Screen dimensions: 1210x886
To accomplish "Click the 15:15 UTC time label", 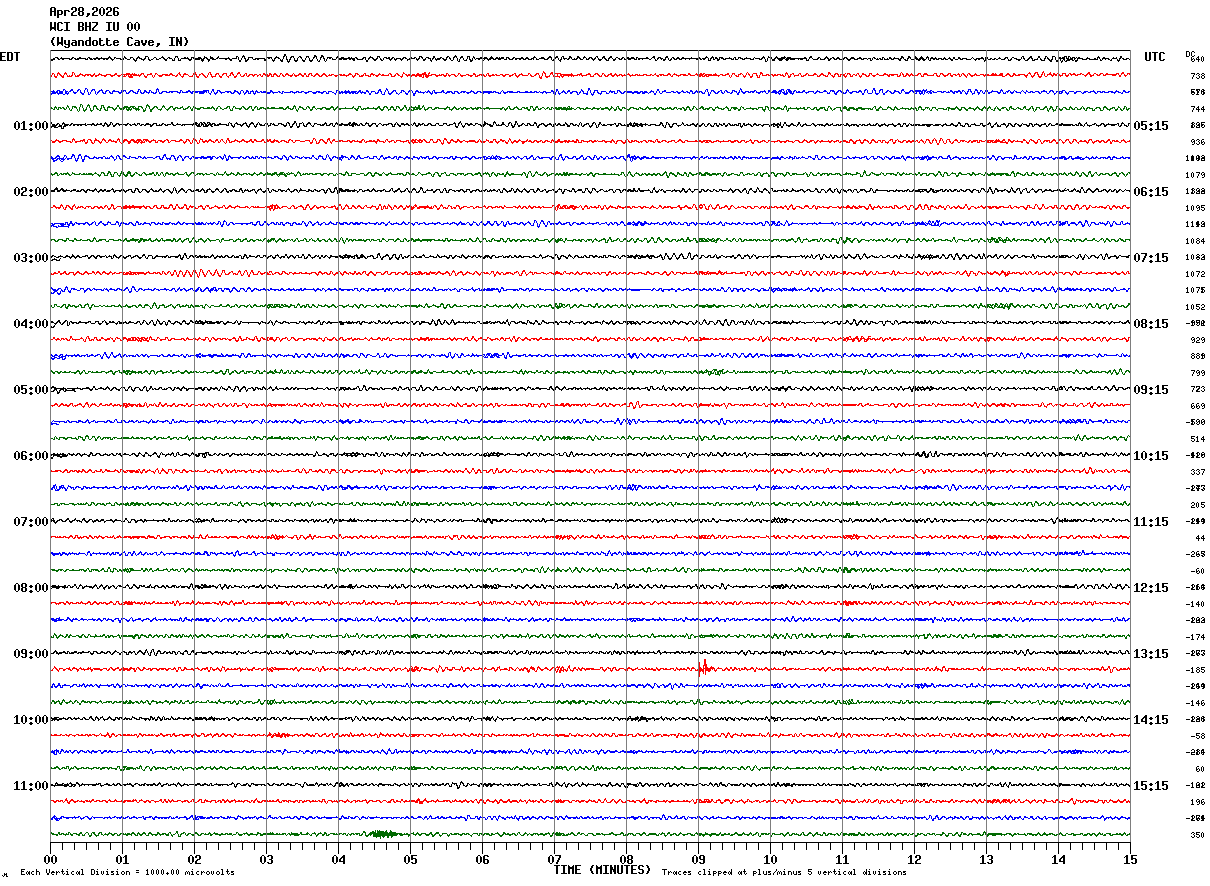I will coord(1150,786).
